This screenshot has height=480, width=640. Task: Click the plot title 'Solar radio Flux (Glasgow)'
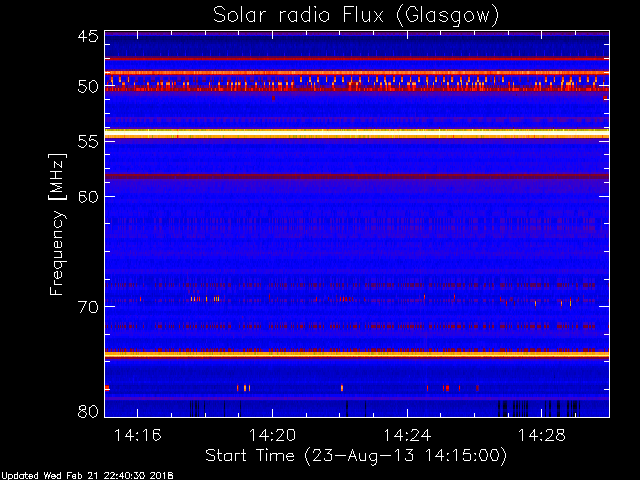(356, 16)
